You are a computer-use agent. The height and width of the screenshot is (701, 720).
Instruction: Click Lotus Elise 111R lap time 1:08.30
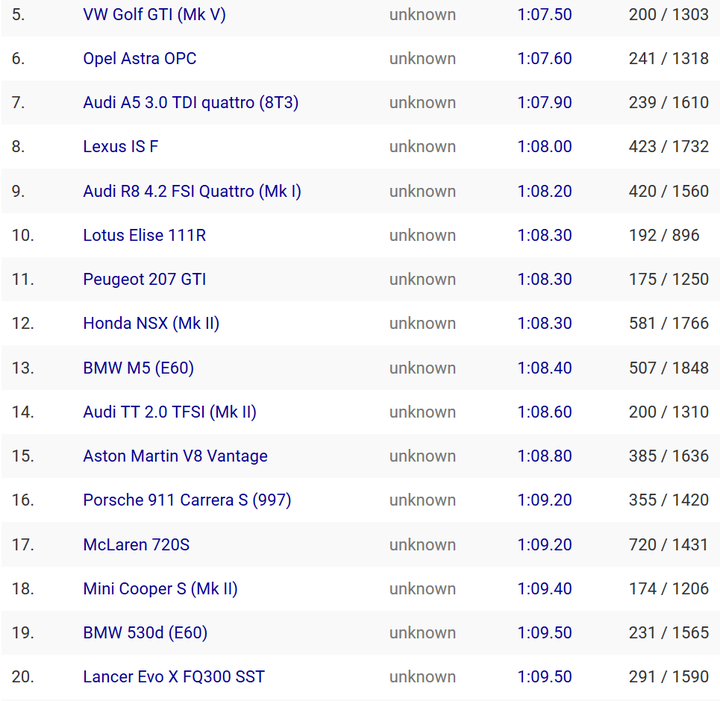[545, 236]
